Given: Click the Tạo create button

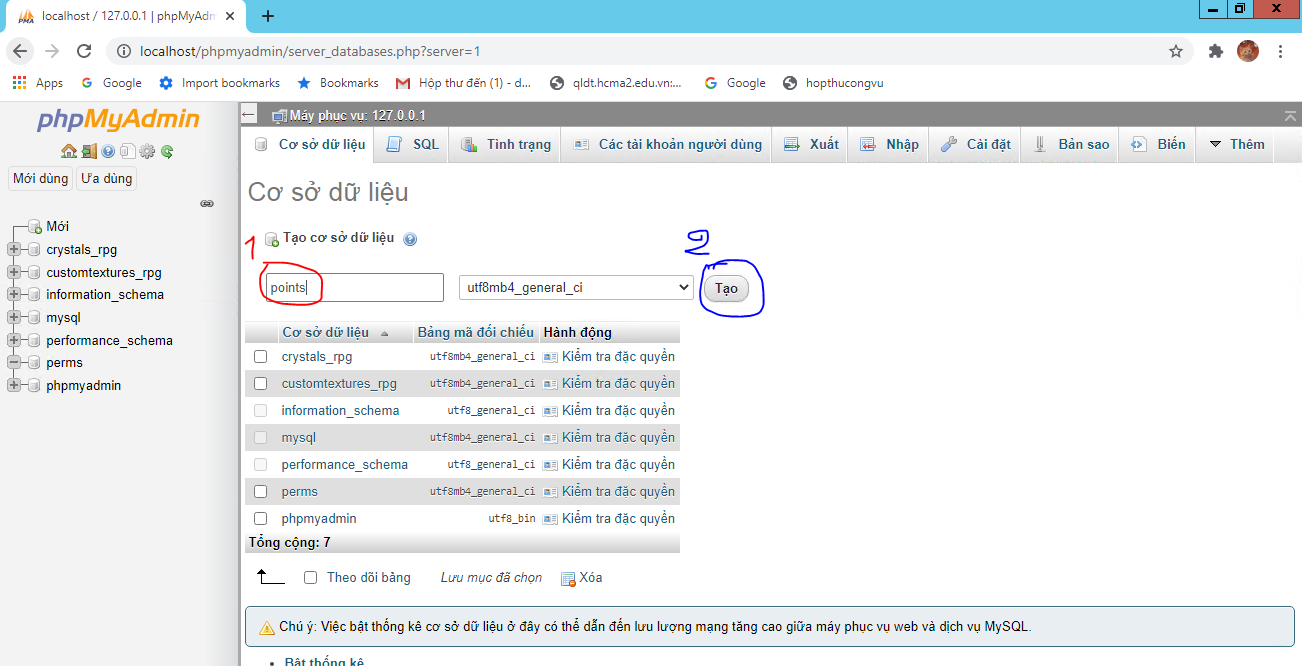Looking at the screenshot, I should pyautogui.click(x=726, y=288).
